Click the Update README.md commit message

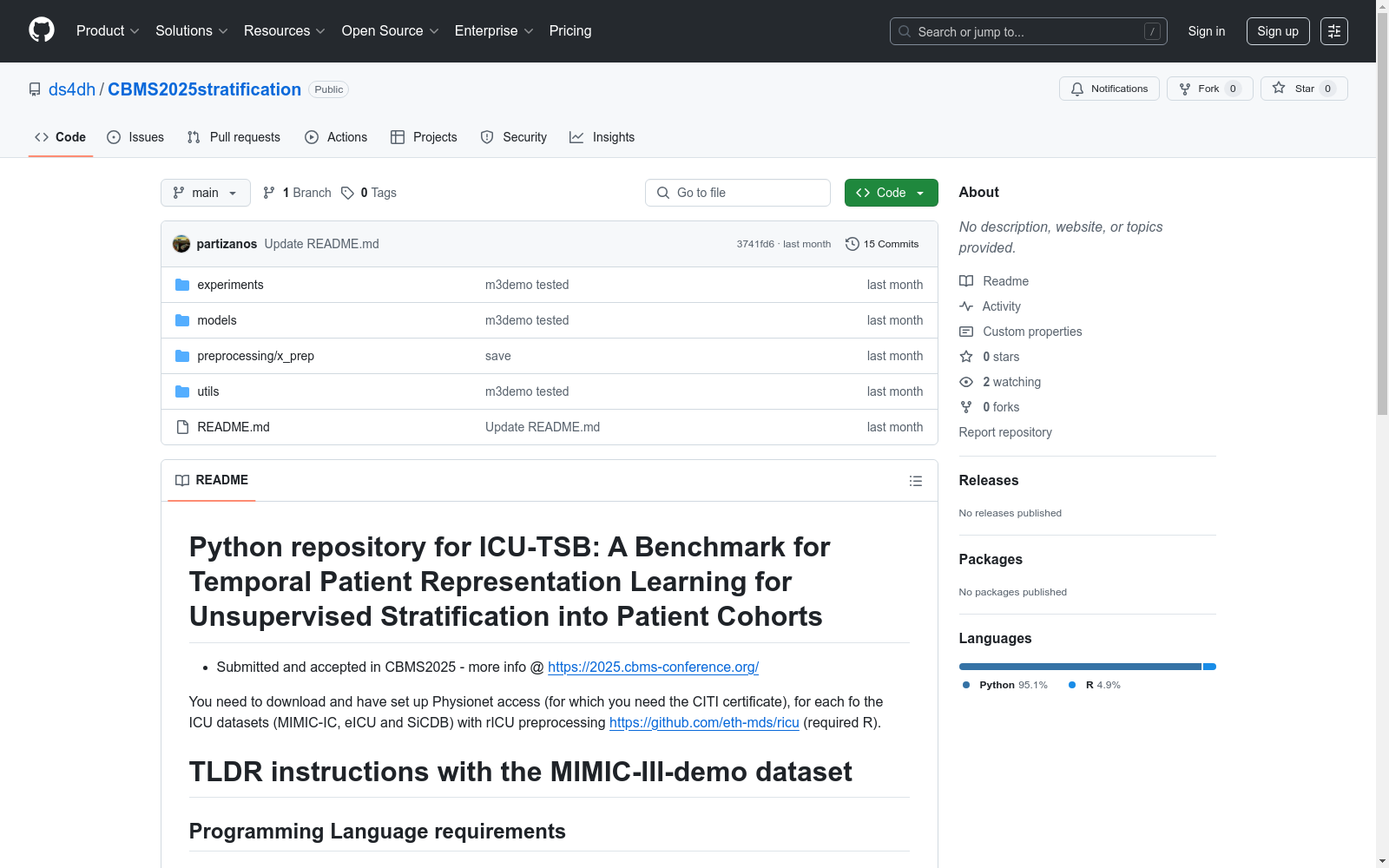click(x=321, y=244)
